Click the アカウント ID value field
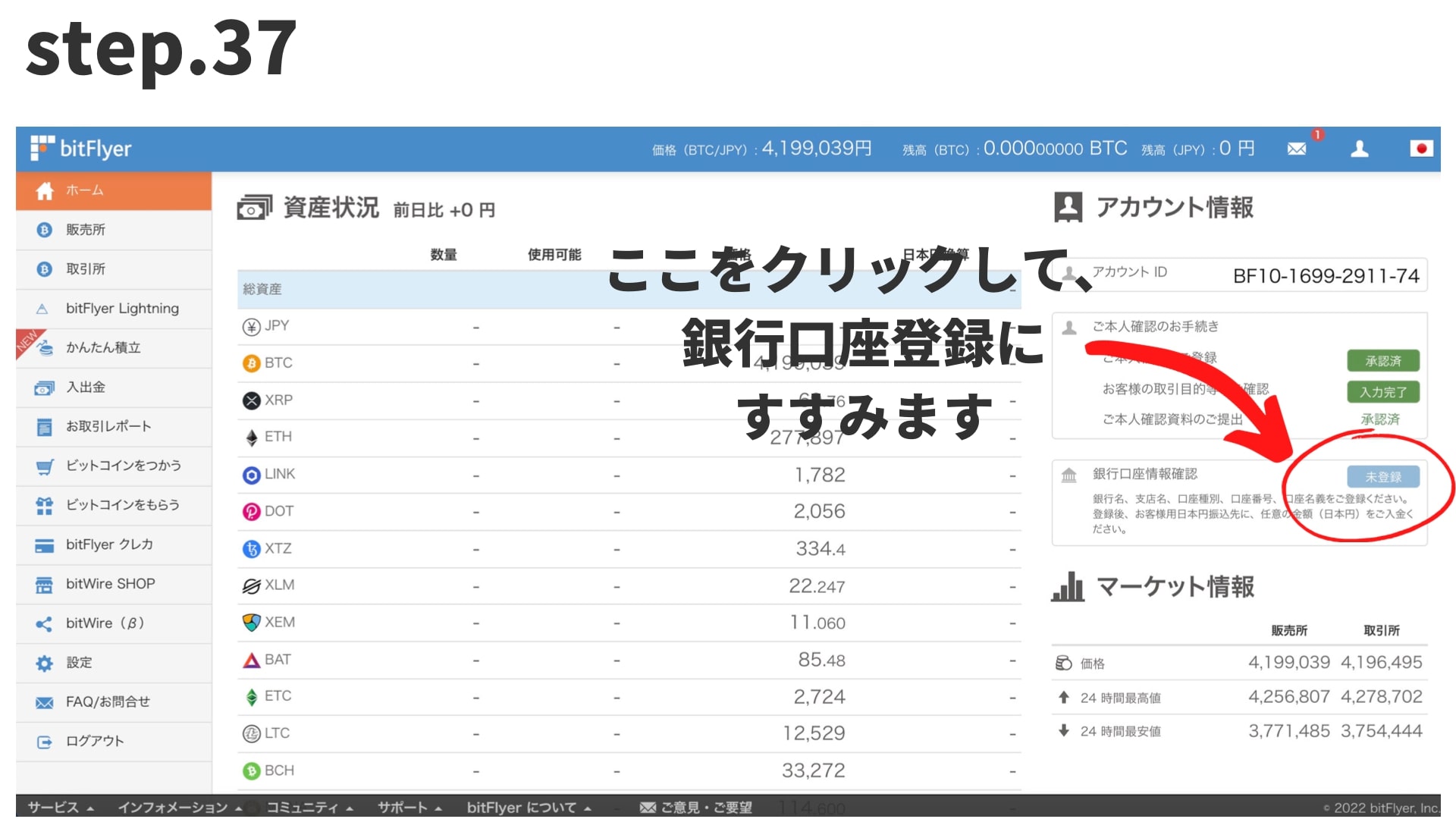Screen dimensions: 1456x819 tap(1327, 275)
